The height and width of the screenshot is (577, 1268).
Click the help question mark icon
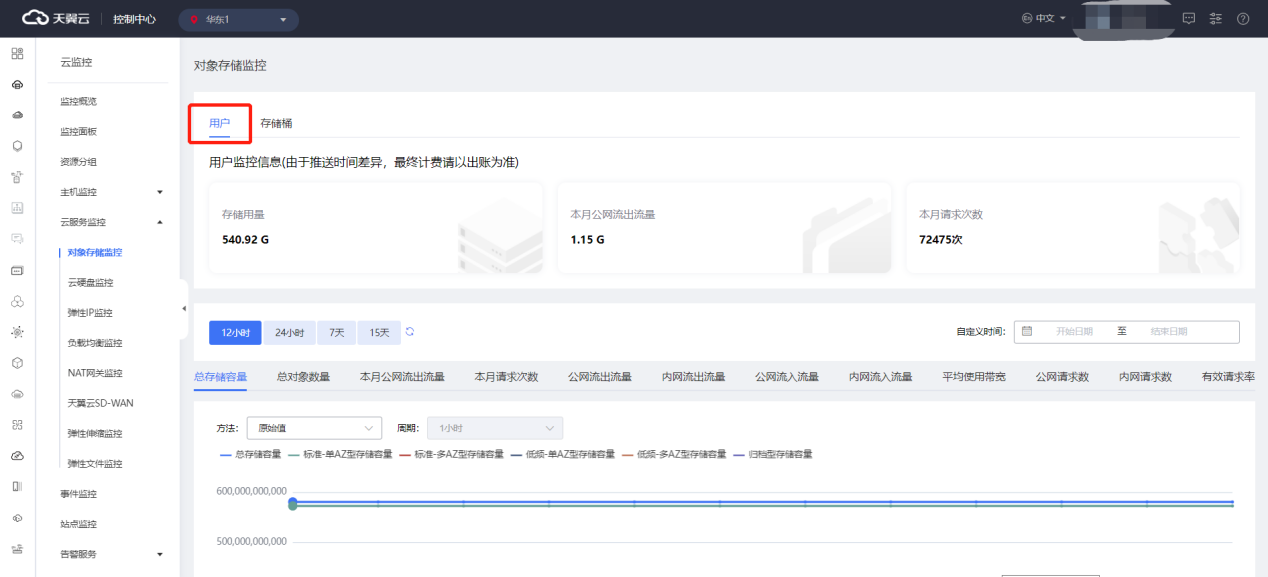tap(1243, 18)
